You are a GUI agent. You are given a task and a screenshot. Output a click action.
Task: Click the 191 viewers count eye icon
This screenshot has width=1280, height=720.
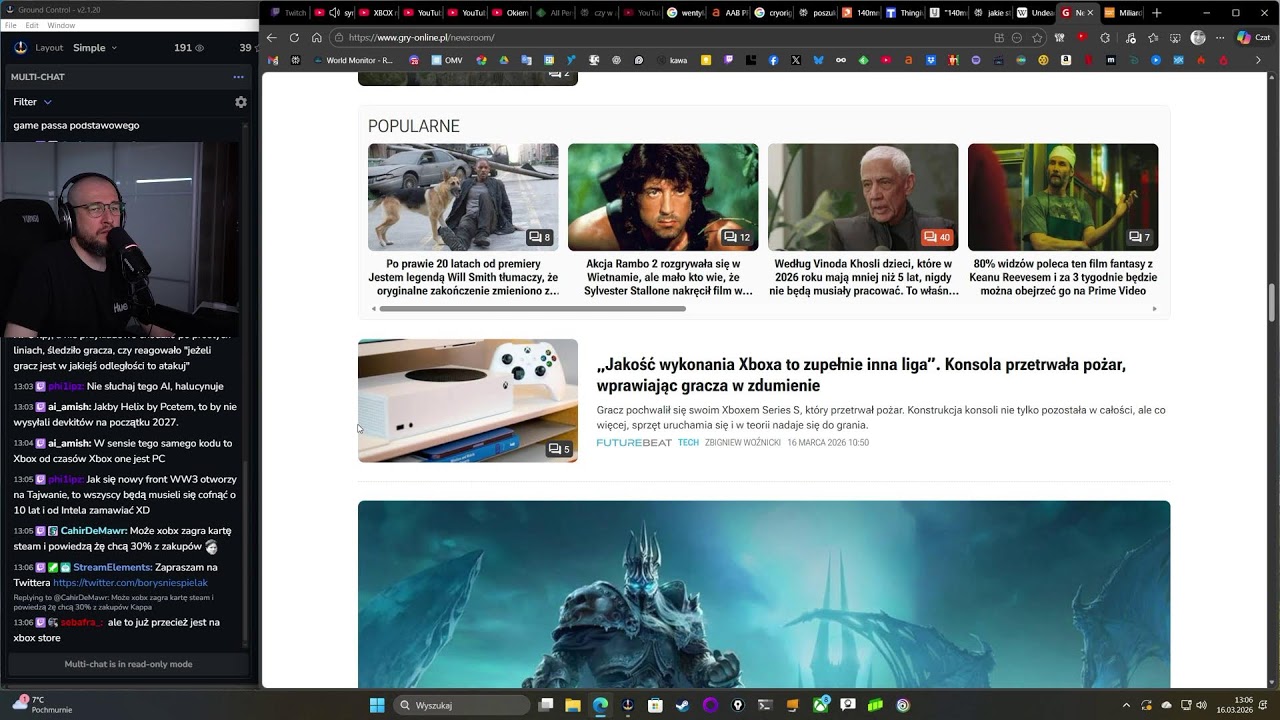(199, 48)
